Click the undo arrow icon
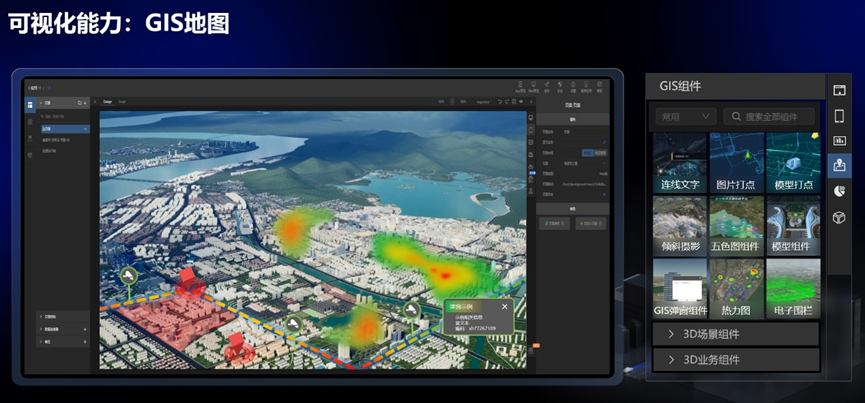This screenshot has width=865, height=403. point(500,101)
